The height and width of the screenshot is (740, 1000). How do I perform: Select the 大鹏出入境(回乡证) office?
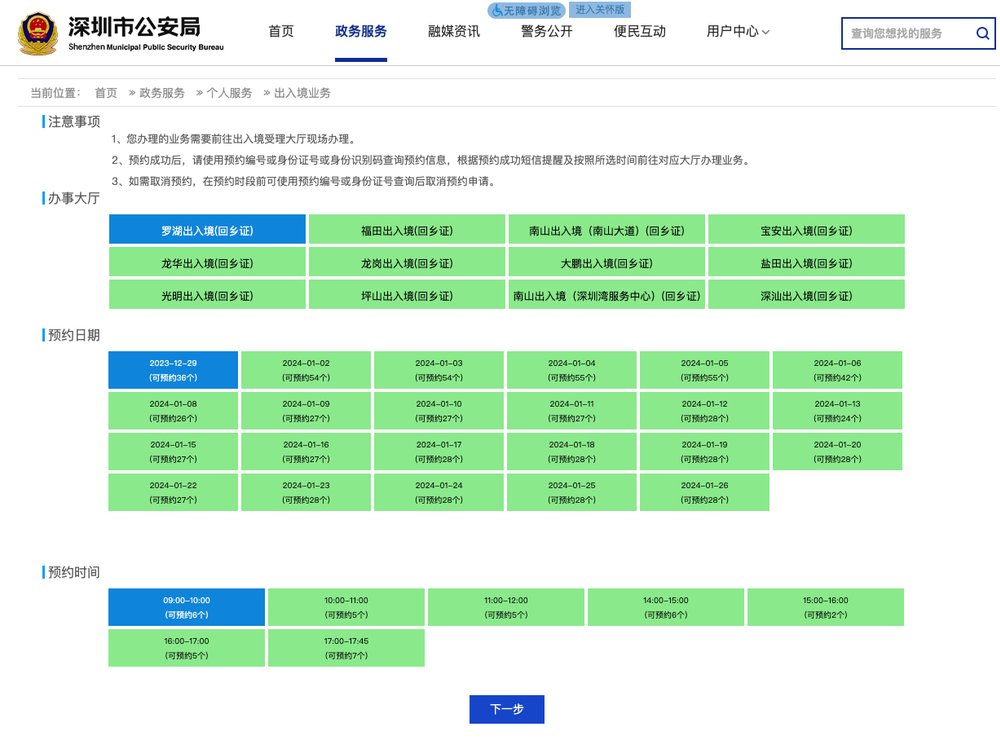[605, 261]
